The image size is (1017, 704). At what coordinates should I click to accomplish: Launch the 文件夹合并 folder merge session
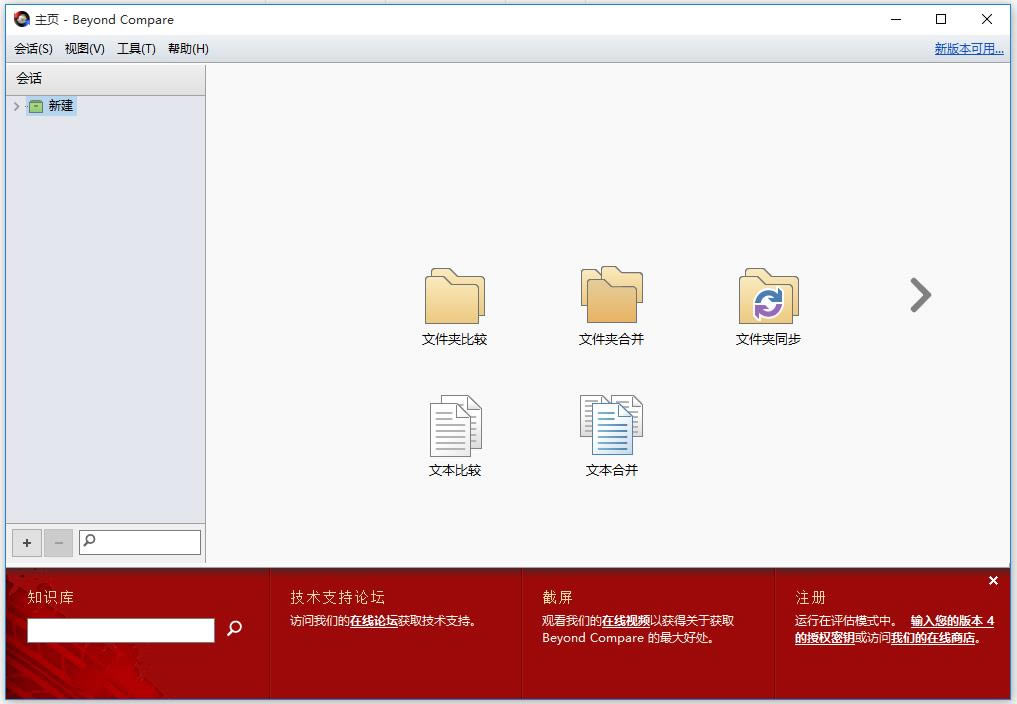pyautogui.click(x=611, y=296)
